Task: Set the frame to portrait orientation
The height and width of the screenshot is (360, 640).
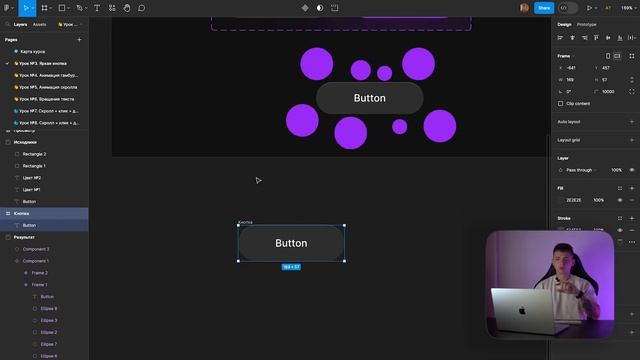Action: tap(608, 56)
